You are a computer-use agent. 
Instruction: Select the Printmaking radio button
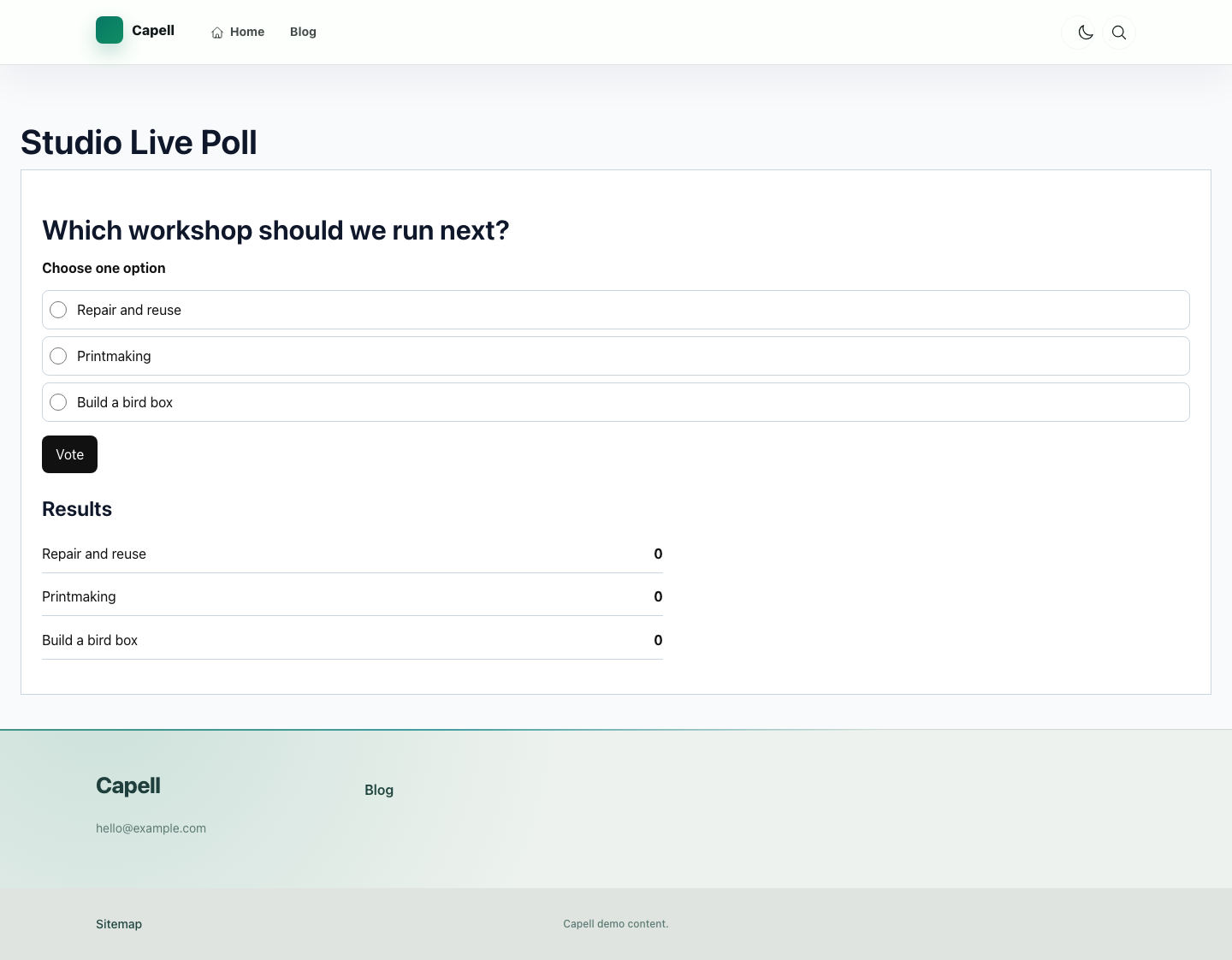coord(58,356)
